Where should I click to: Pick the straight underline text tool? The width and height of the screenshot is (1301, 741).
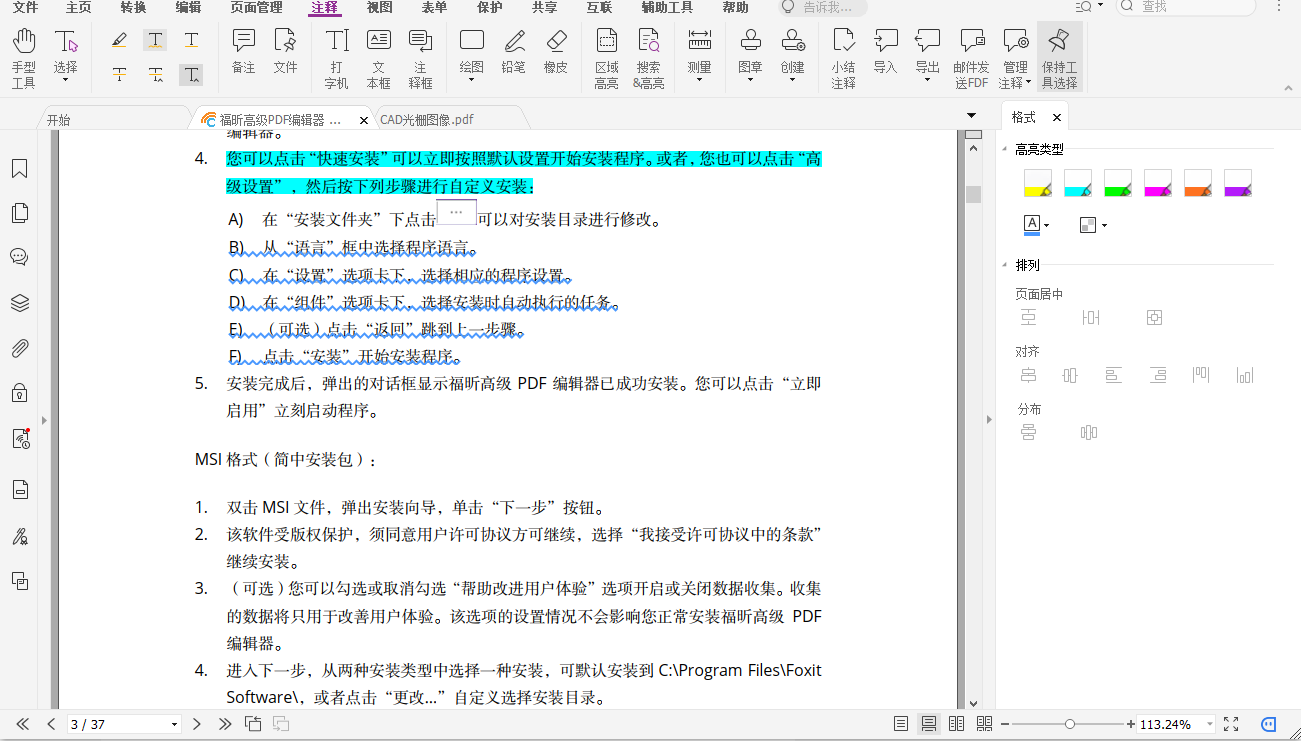click(x=191, y=41)
